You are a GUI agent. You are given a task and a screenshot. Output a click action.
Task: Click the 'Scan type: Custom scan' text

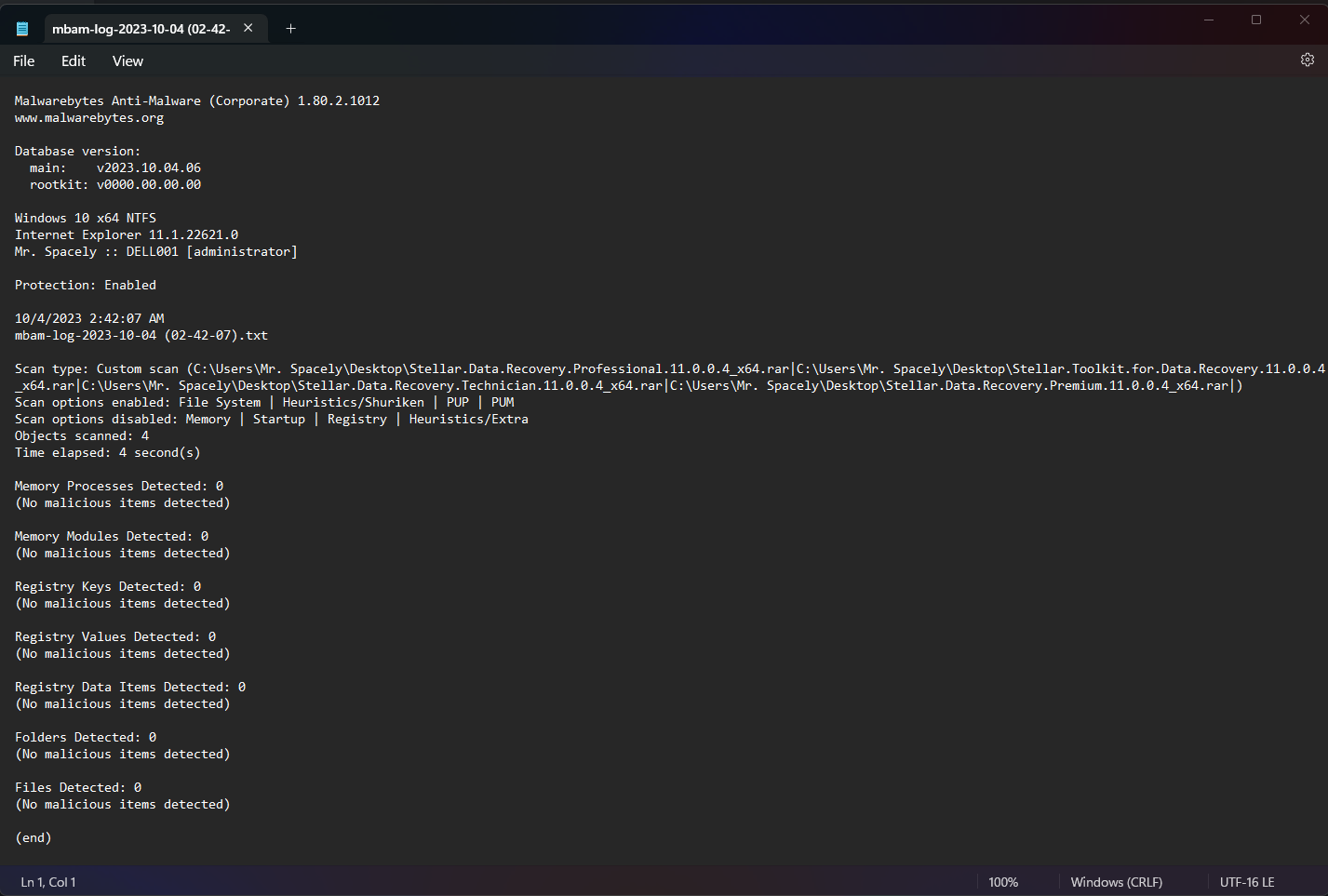[x=97, y=369]
